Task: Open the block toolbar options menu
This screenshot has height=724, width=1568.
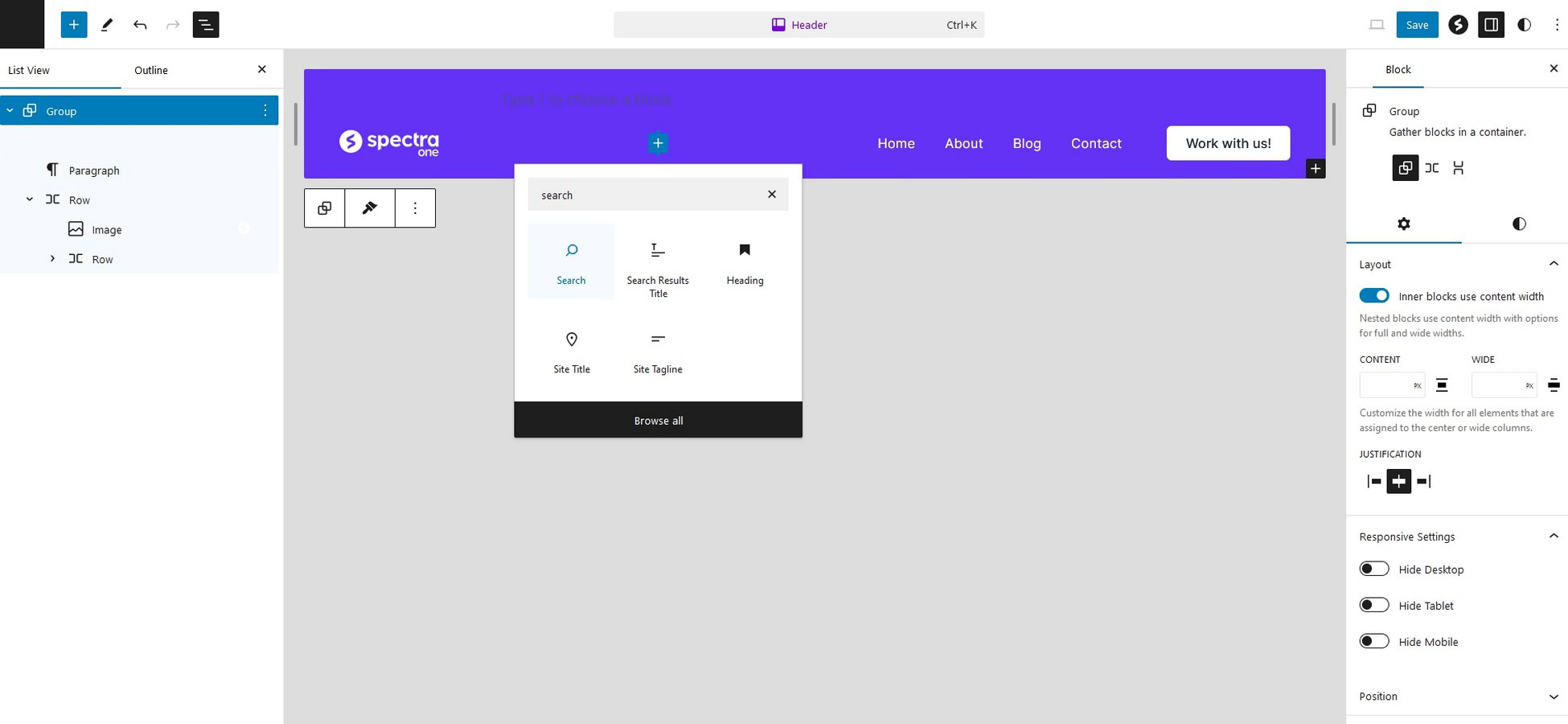Action: (x=415, y=208)
